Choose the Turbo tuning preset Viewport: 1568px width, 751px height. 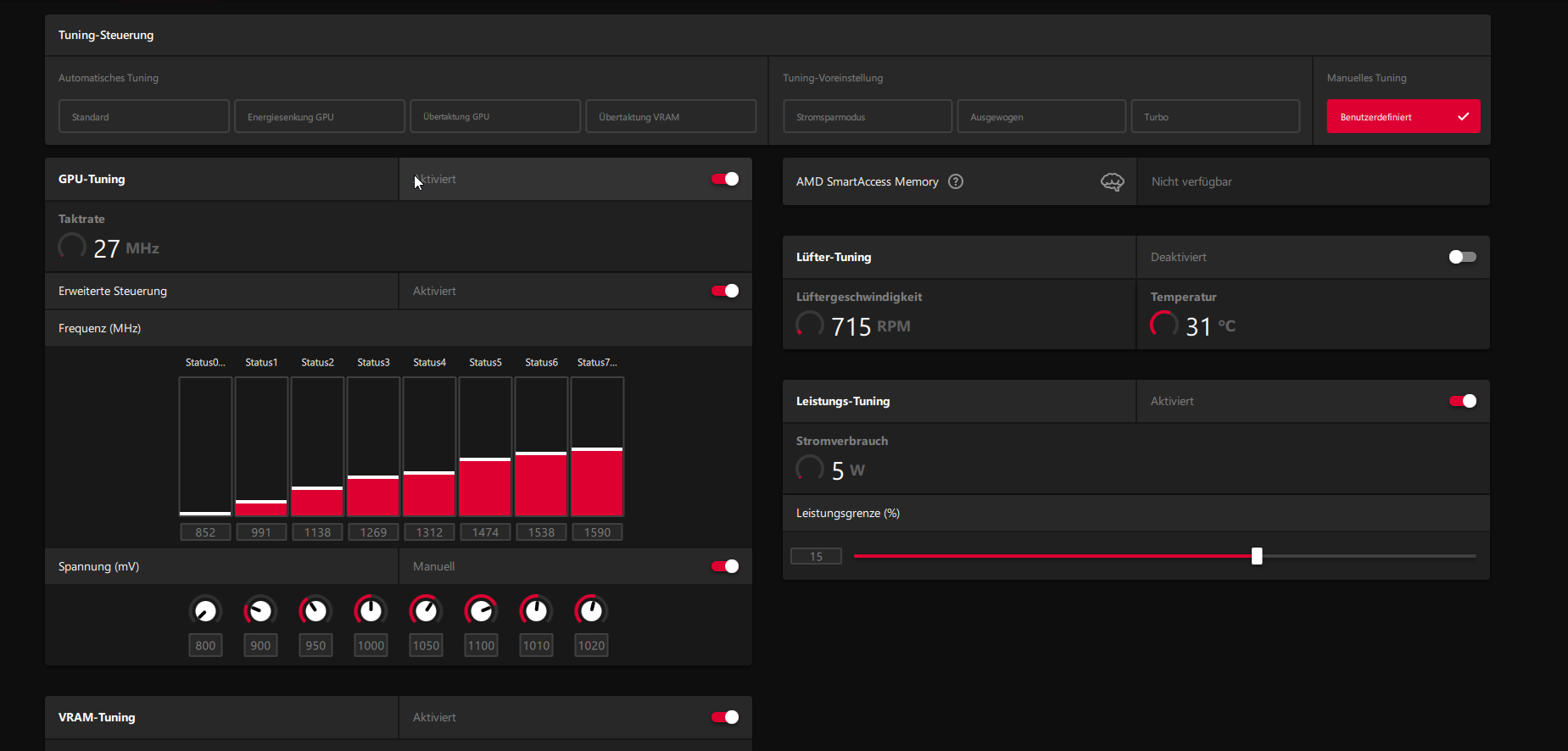[1215, 116]
